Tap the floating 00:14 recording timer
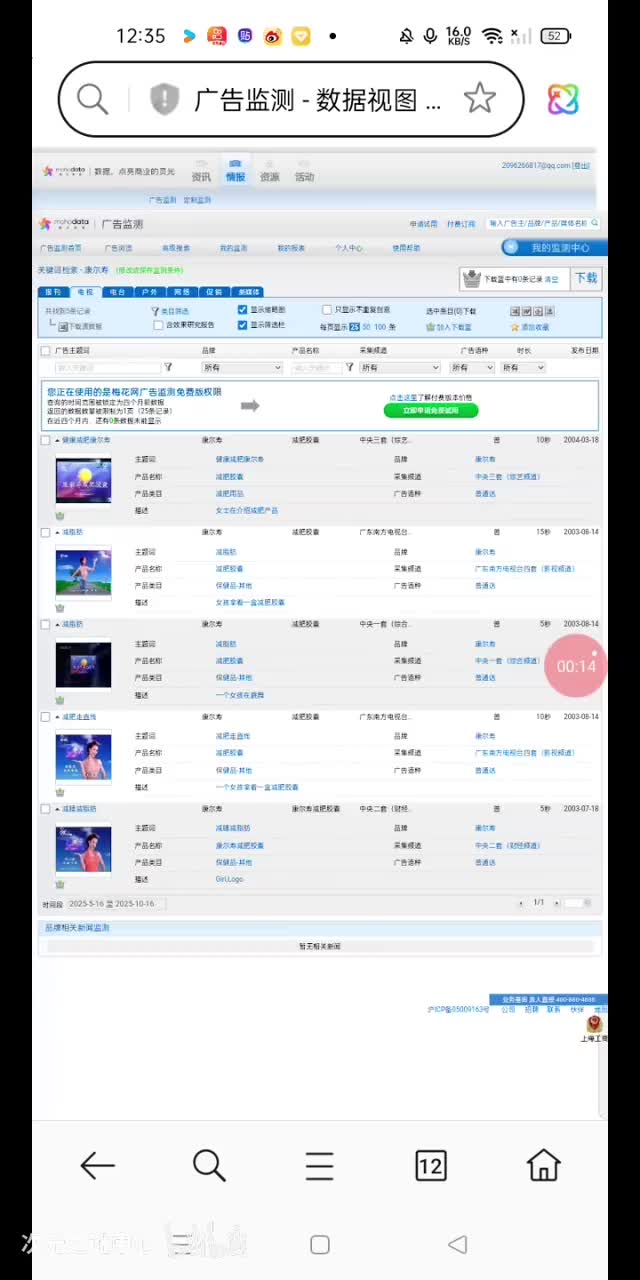Image resolution: width=640 pixels, height=1280 pixels. click(x=575, y=666)
